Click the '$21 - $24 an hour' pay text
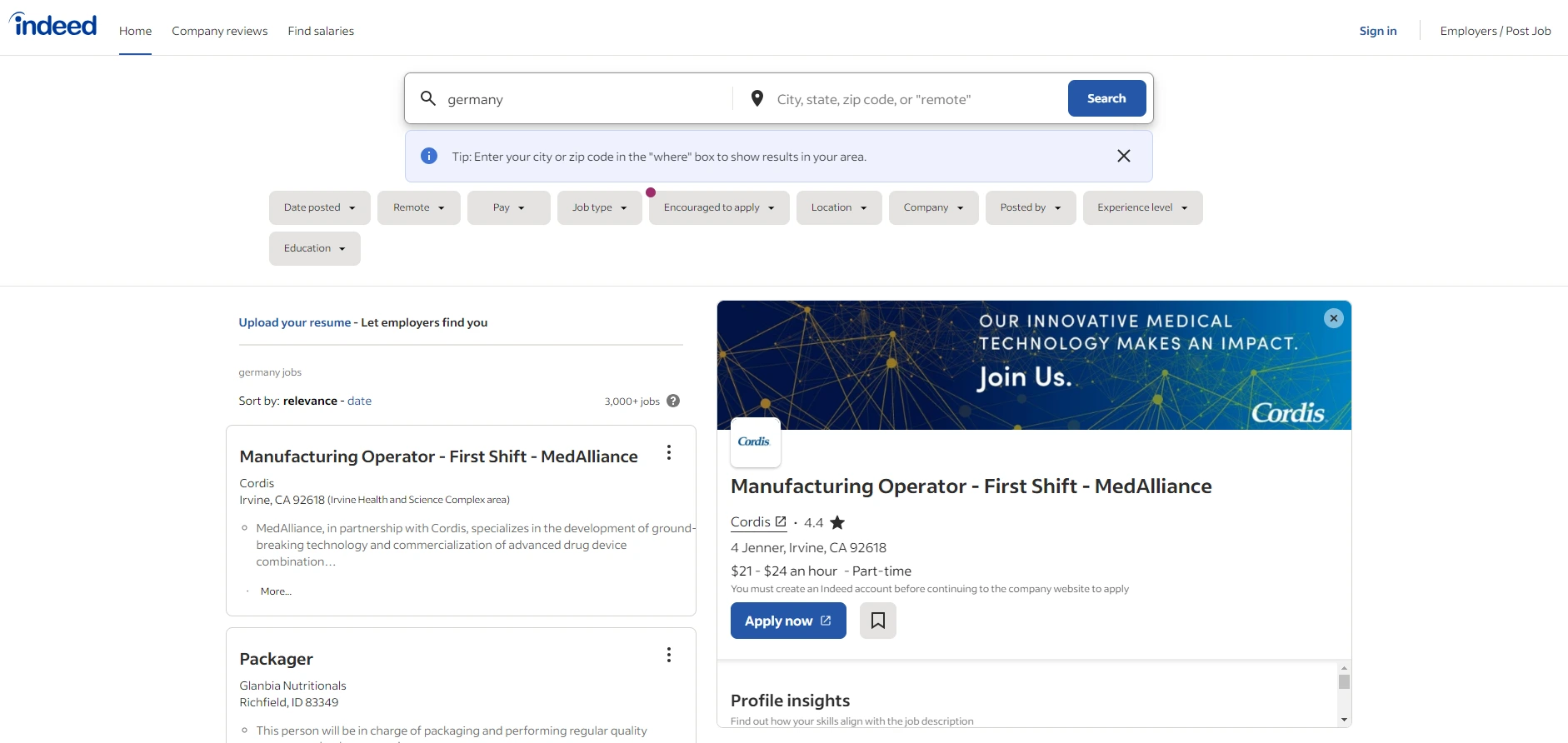1568x743 pixels. pyautogui.click(x=784, y=571)
